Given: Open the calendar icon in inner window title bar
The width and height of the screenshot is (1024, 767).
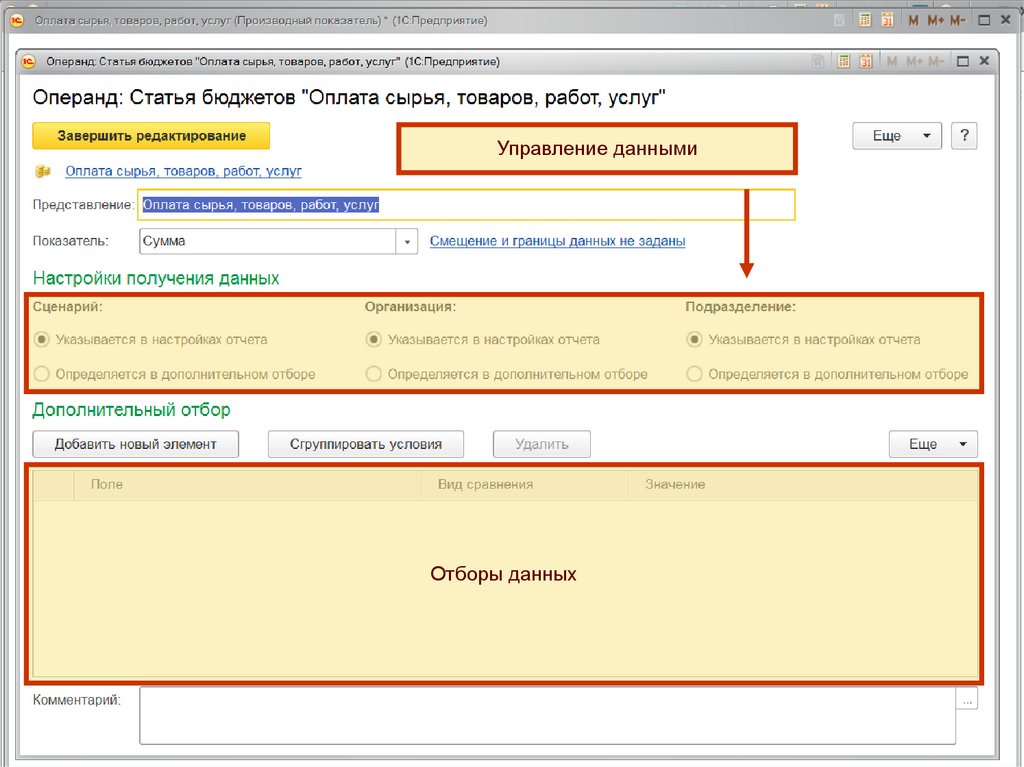Looking at the screenshot, I should [866, 61].
